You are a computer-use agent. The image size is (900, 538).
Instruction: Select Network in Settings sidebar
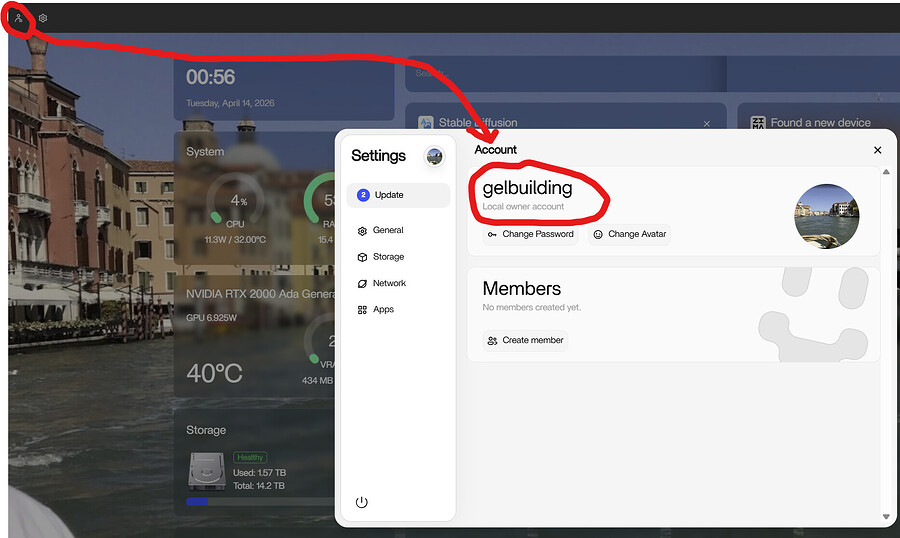click(388, 283)
